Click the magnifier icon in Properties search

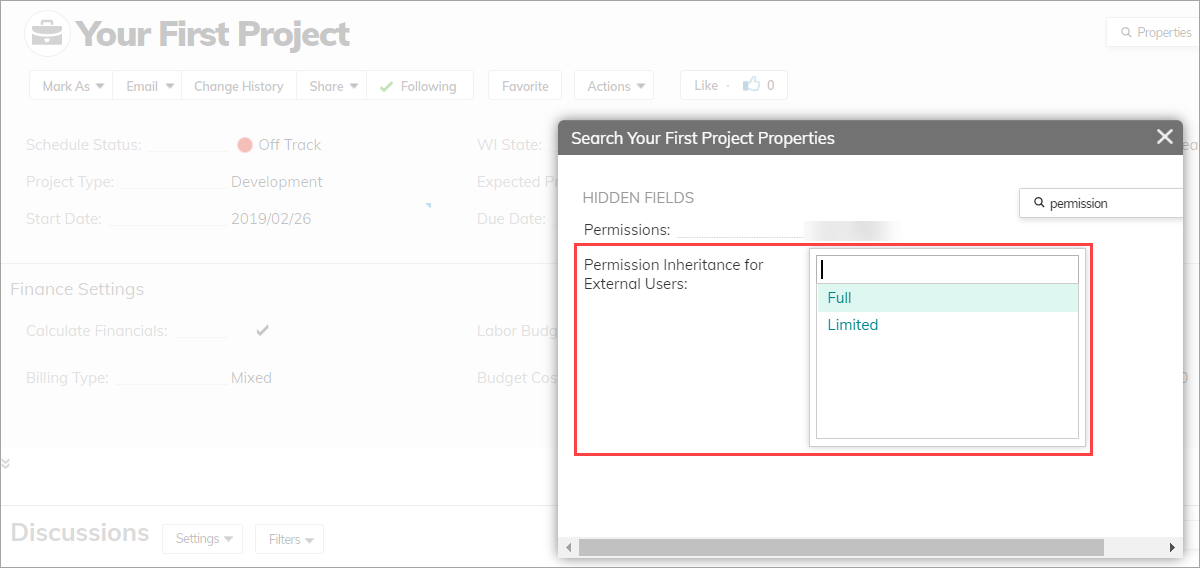click(x=1039, y=203)
